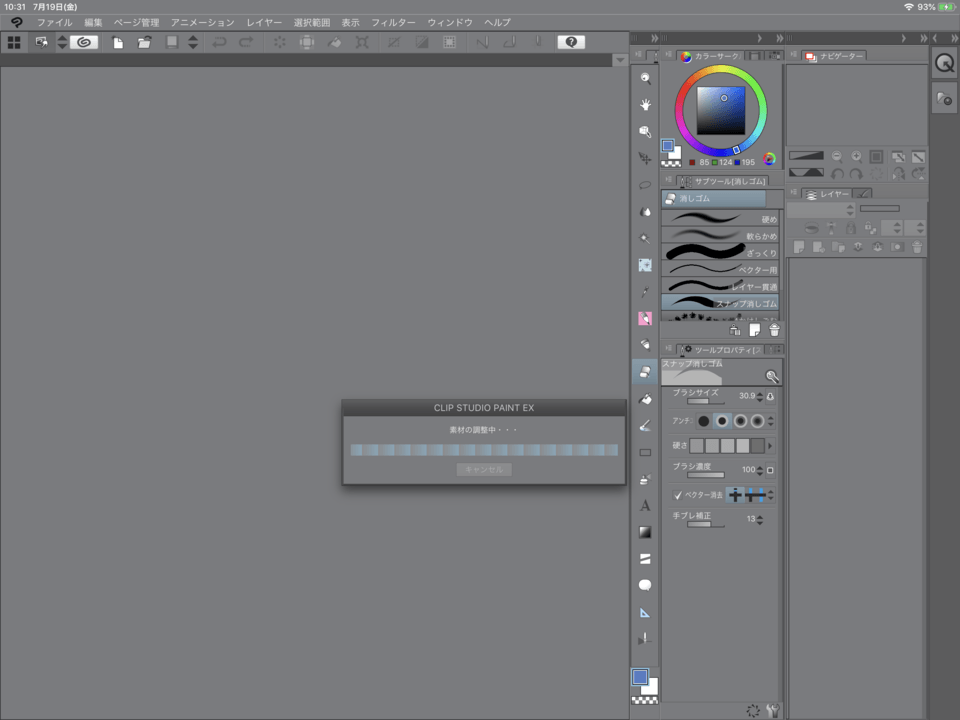Select the Gradient tool
The width and height of the screenshot is (960, 720).
click(x=645, y=532)
